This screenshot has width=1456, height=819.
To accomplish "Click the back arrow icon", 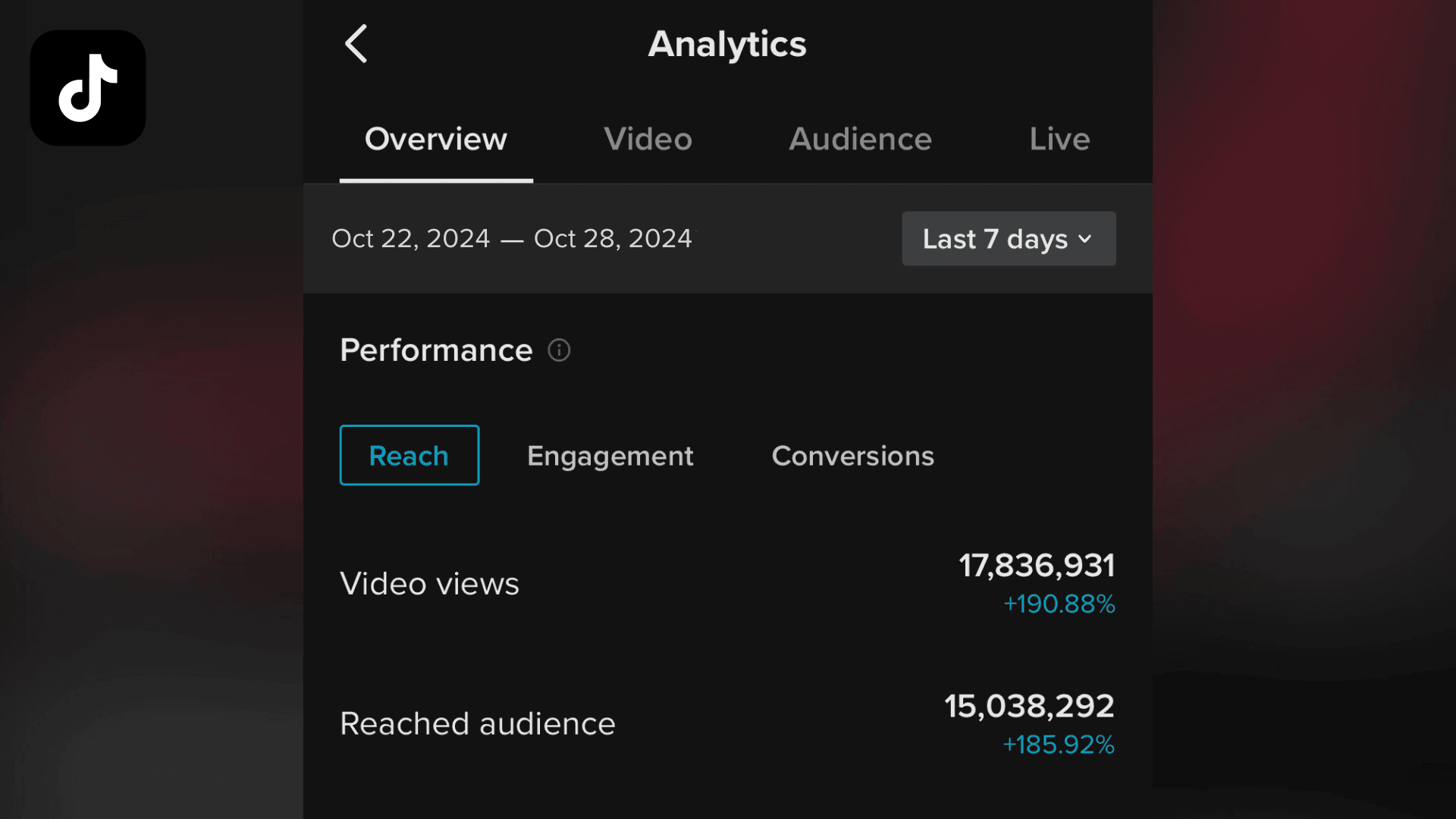I will point(356,44).
